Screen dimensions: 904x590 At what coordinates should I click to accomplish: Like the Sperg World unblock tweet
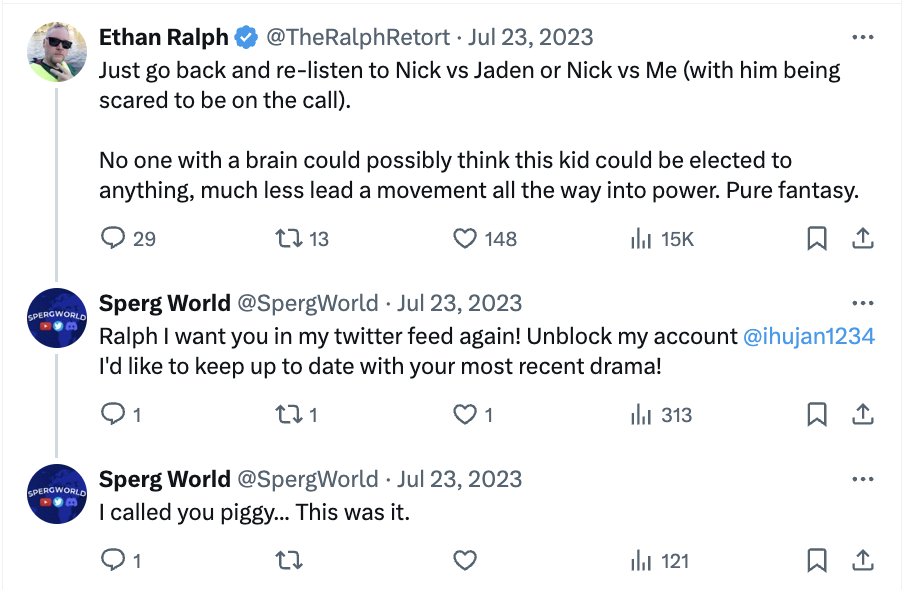click(x=465, y=415)
